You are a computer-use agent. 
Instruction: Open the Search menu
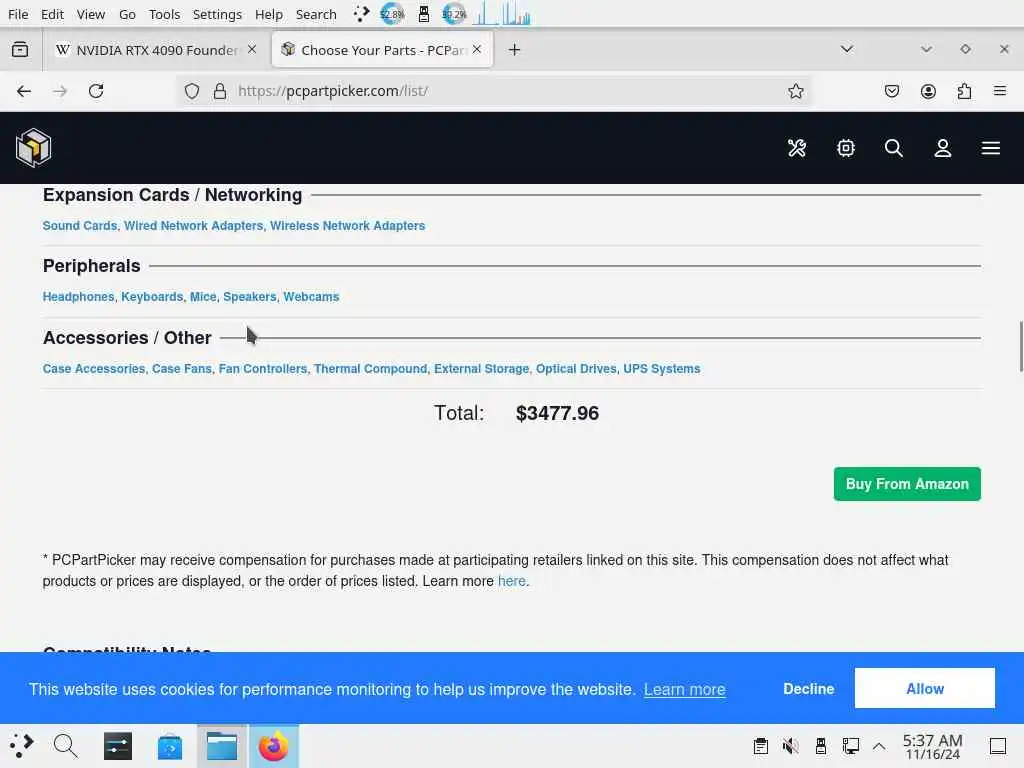click(x=316, y=14)
